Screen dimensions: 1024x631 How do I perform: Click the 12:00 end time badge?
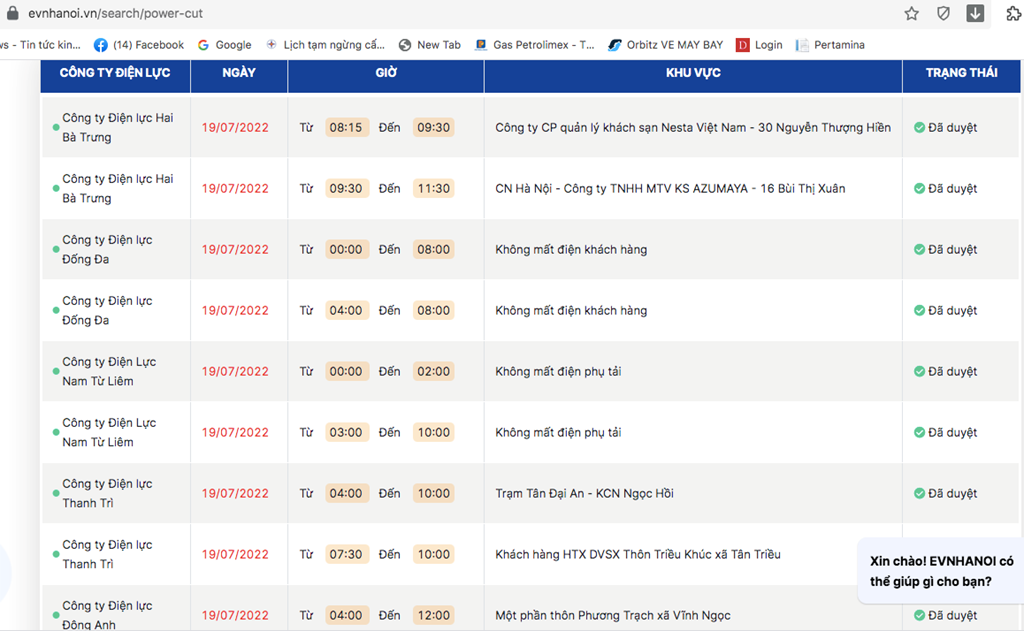(434, 615)
